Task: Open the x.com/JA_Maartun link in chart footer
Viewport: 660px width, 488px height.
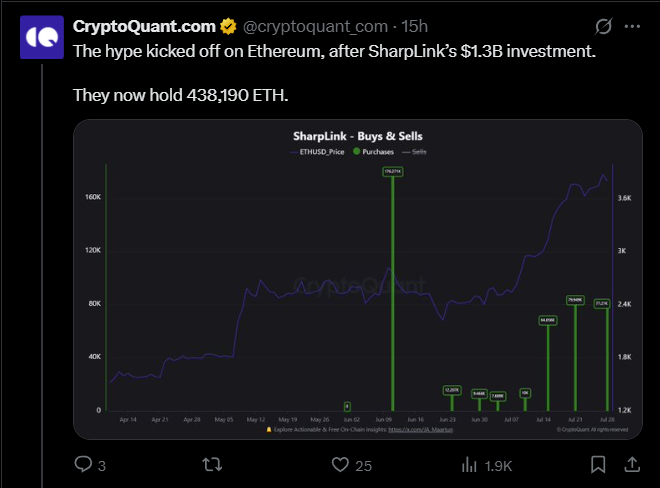Action: pyautogui.click(x=420, y=430)
